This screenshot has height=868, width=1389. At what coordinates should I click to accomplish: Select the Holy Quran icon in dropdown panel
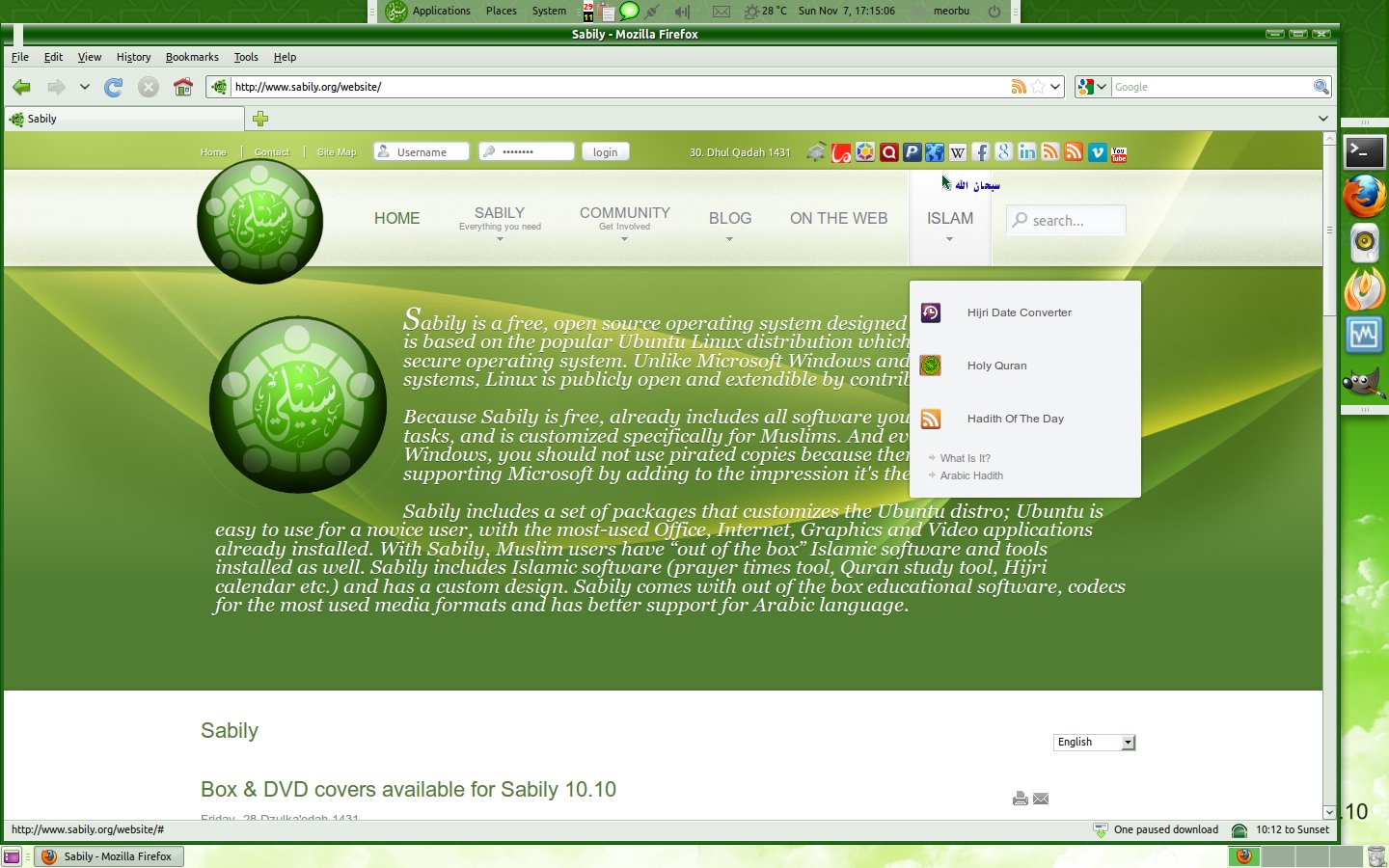[929, 365]
